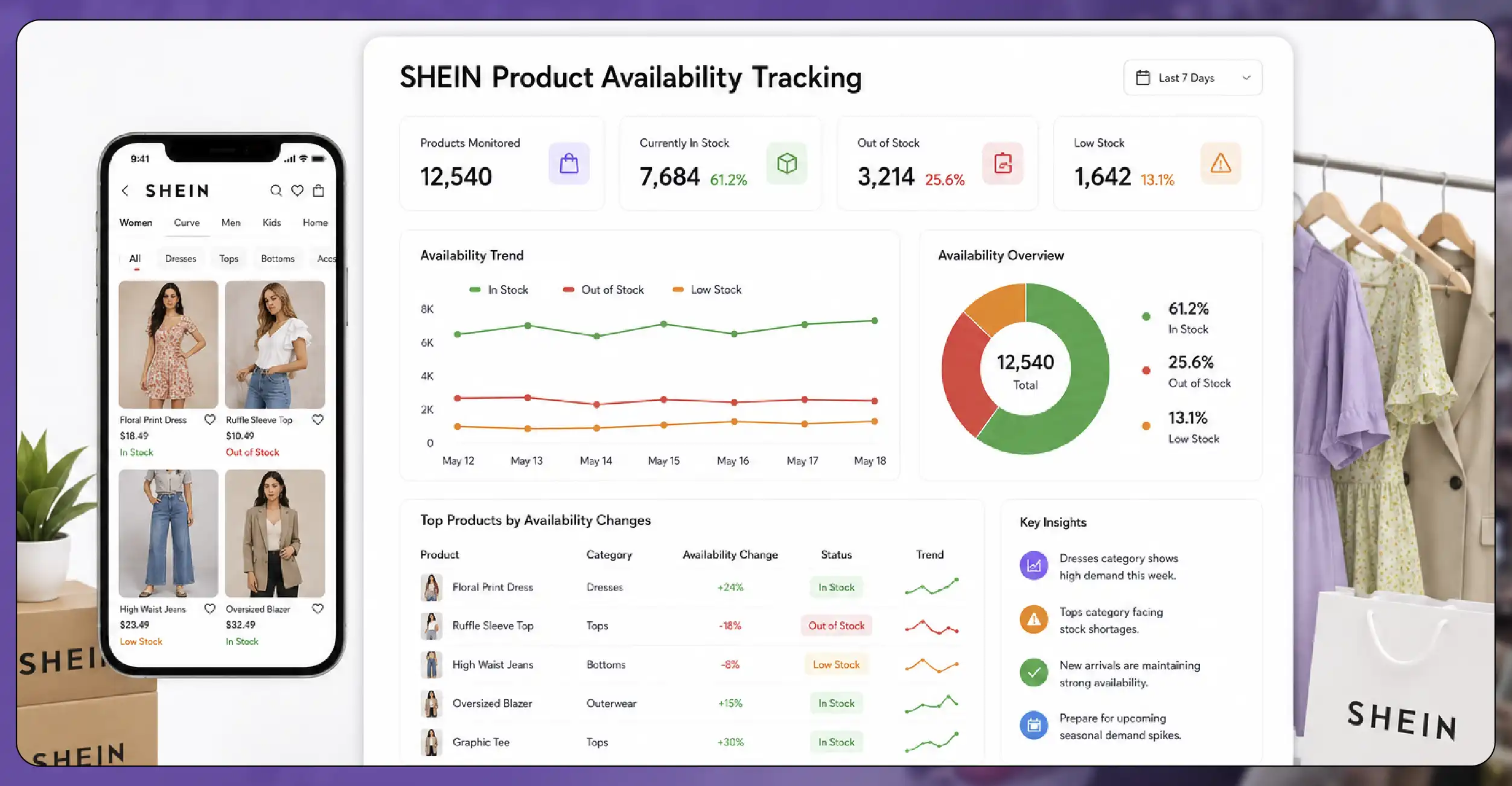Favorite the Oversized Blazer with its heart

(x=317, y=609)
